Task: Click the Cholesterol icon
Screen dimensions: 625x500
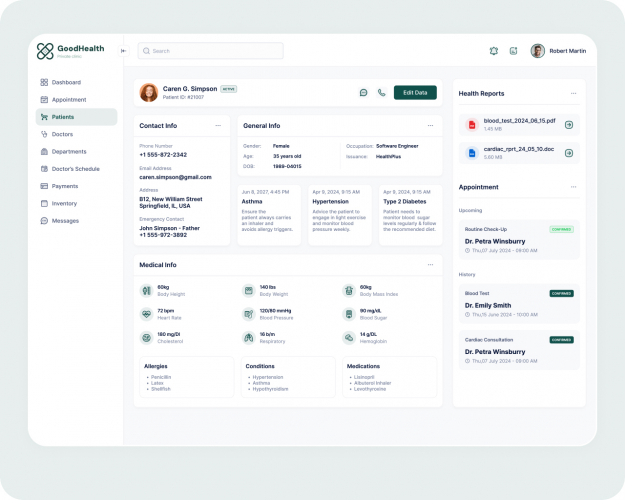Action: [147, 338]
